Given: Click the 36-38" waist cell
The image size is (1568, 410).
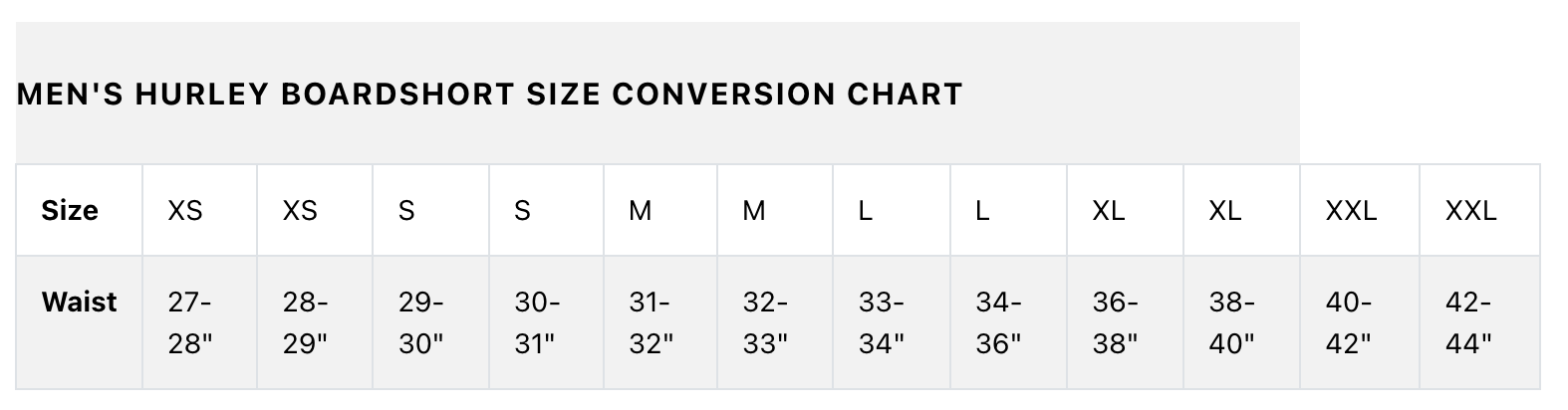Looking at the screenshot, I should pos(1126,322).
